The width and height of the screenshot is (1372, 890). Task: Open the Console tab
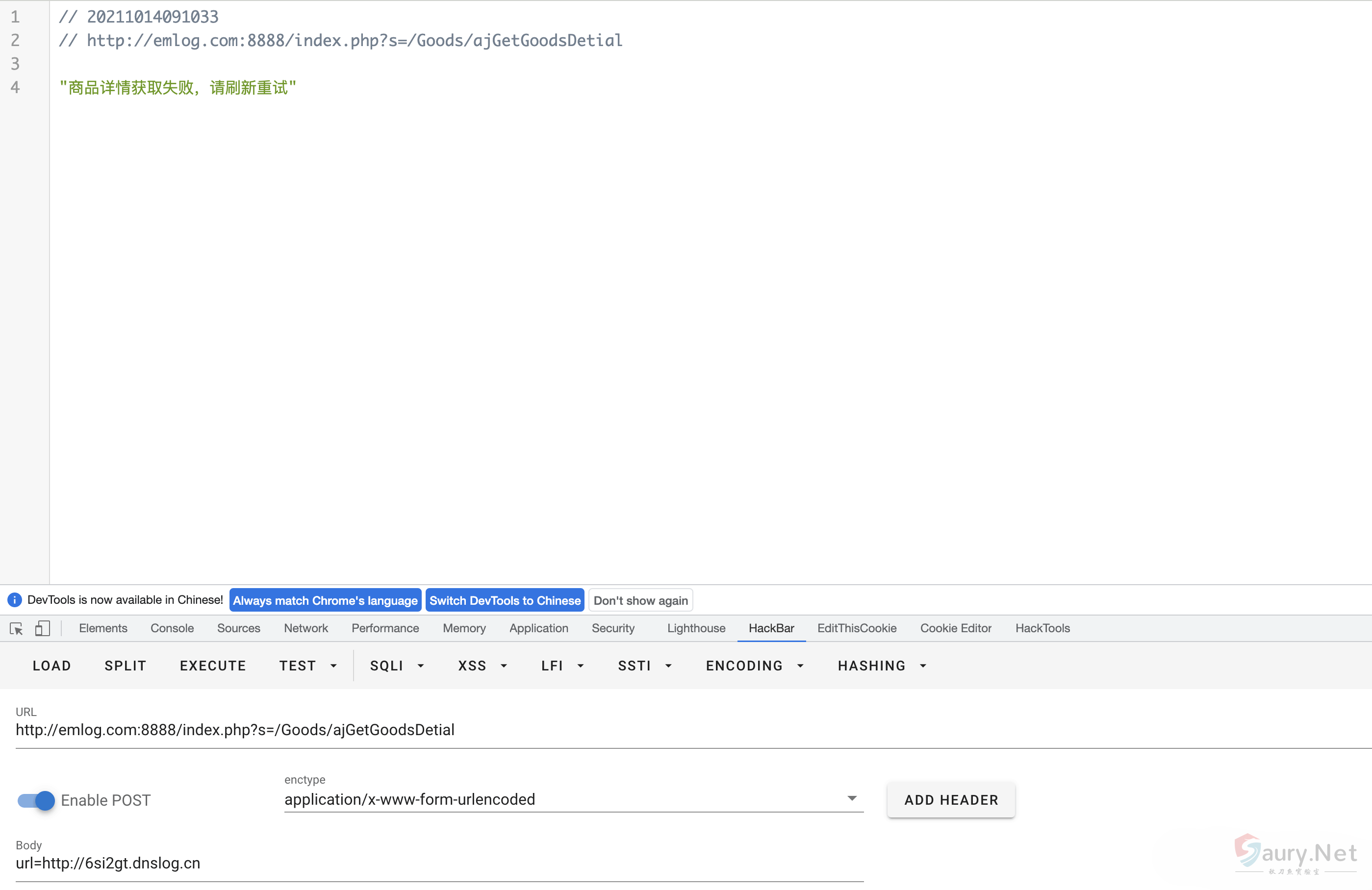(x=172, y=628)
